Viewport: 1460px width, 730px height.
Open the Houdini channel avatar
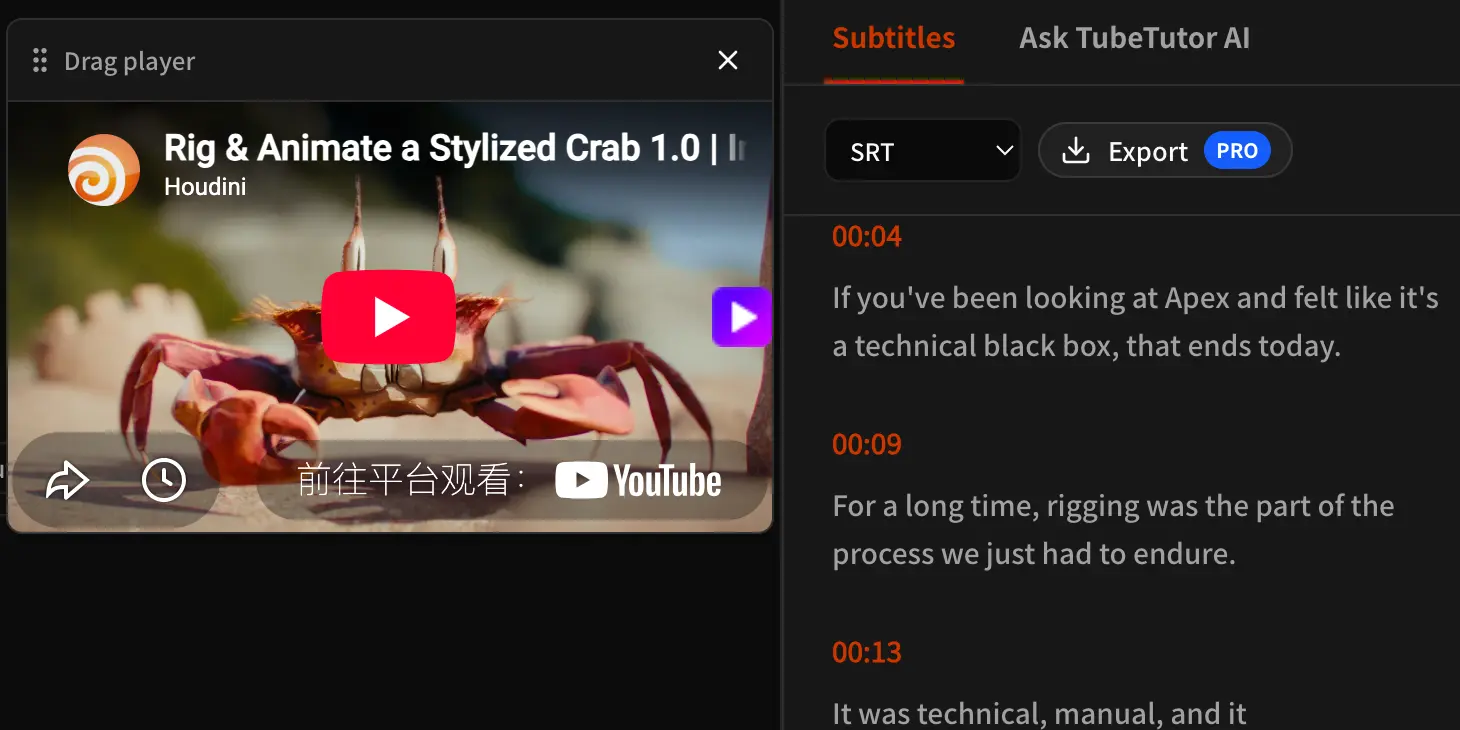coord(104,170)
